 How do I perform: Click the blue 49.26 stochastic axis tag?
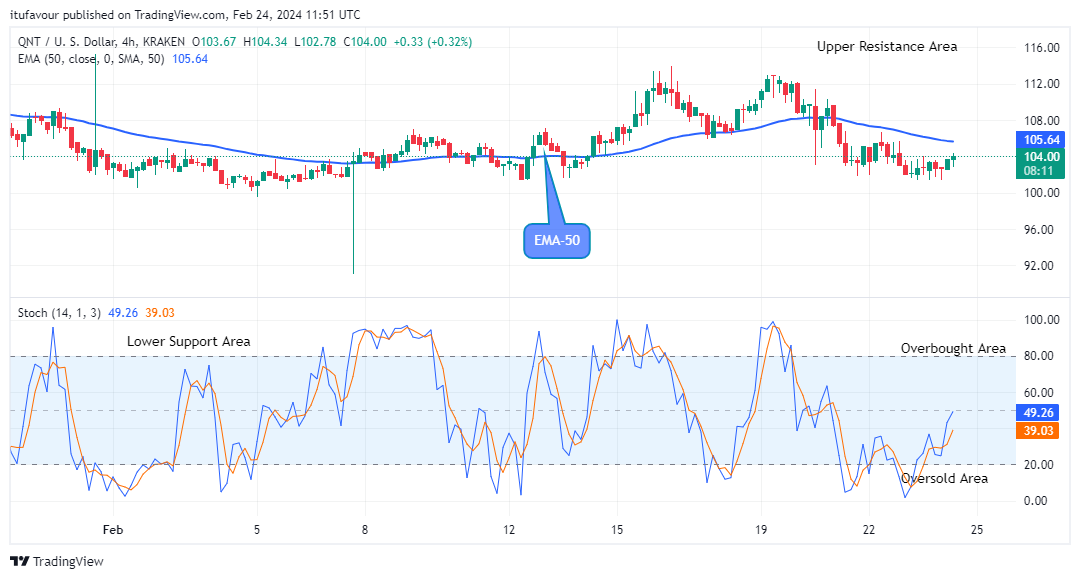(x=1038, y=413)
